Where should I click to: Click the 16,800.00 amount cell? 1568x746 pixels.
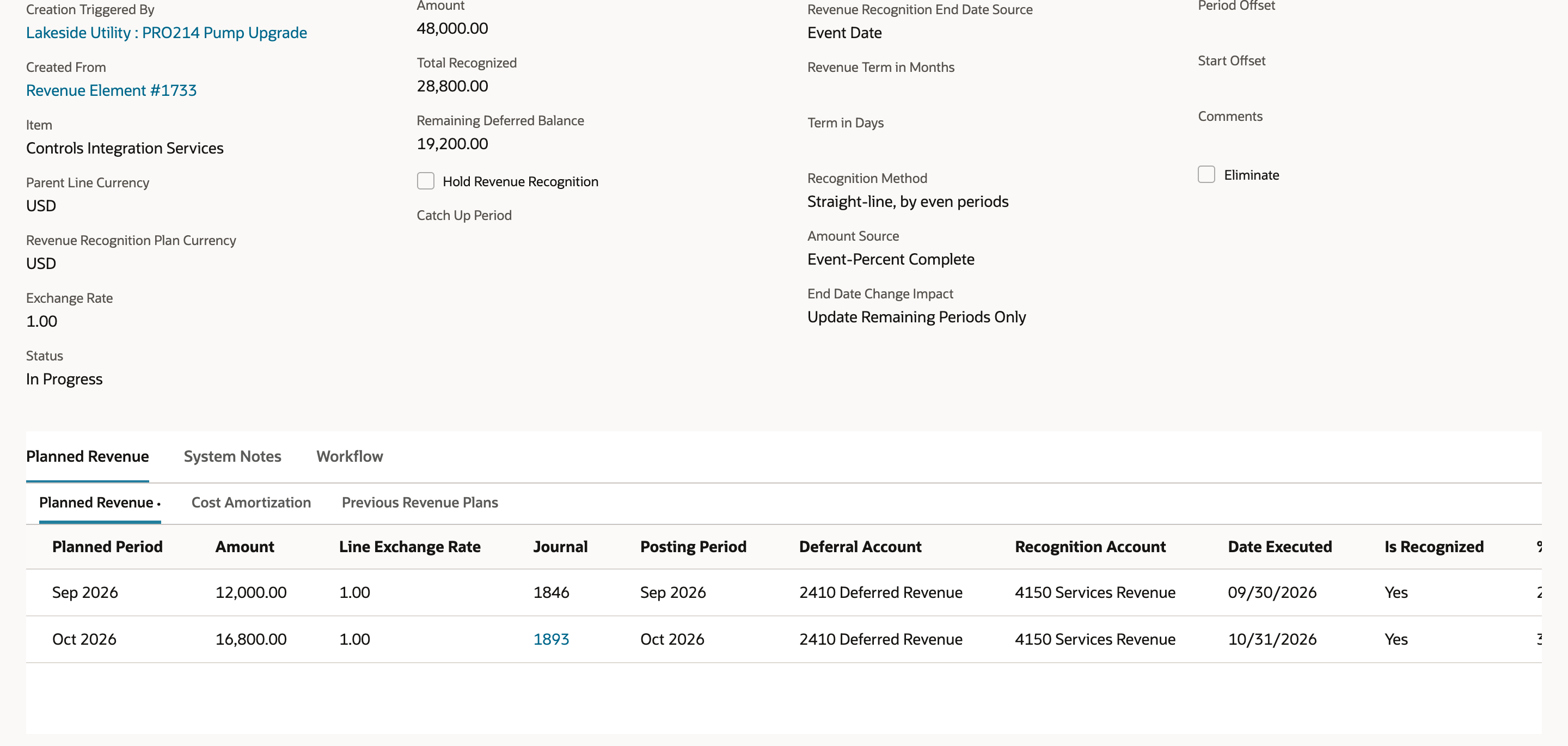(x=251, y=639)
